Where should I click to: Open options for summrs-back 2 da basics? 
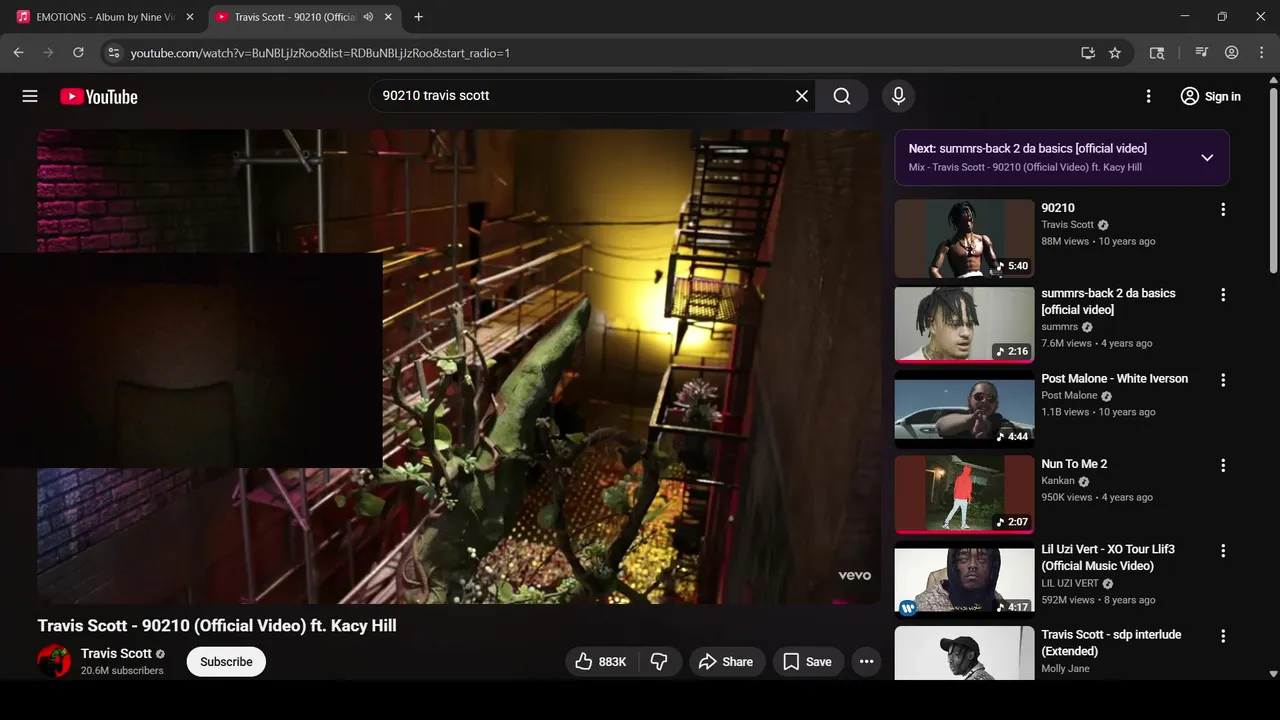[x=1222, y=295]
